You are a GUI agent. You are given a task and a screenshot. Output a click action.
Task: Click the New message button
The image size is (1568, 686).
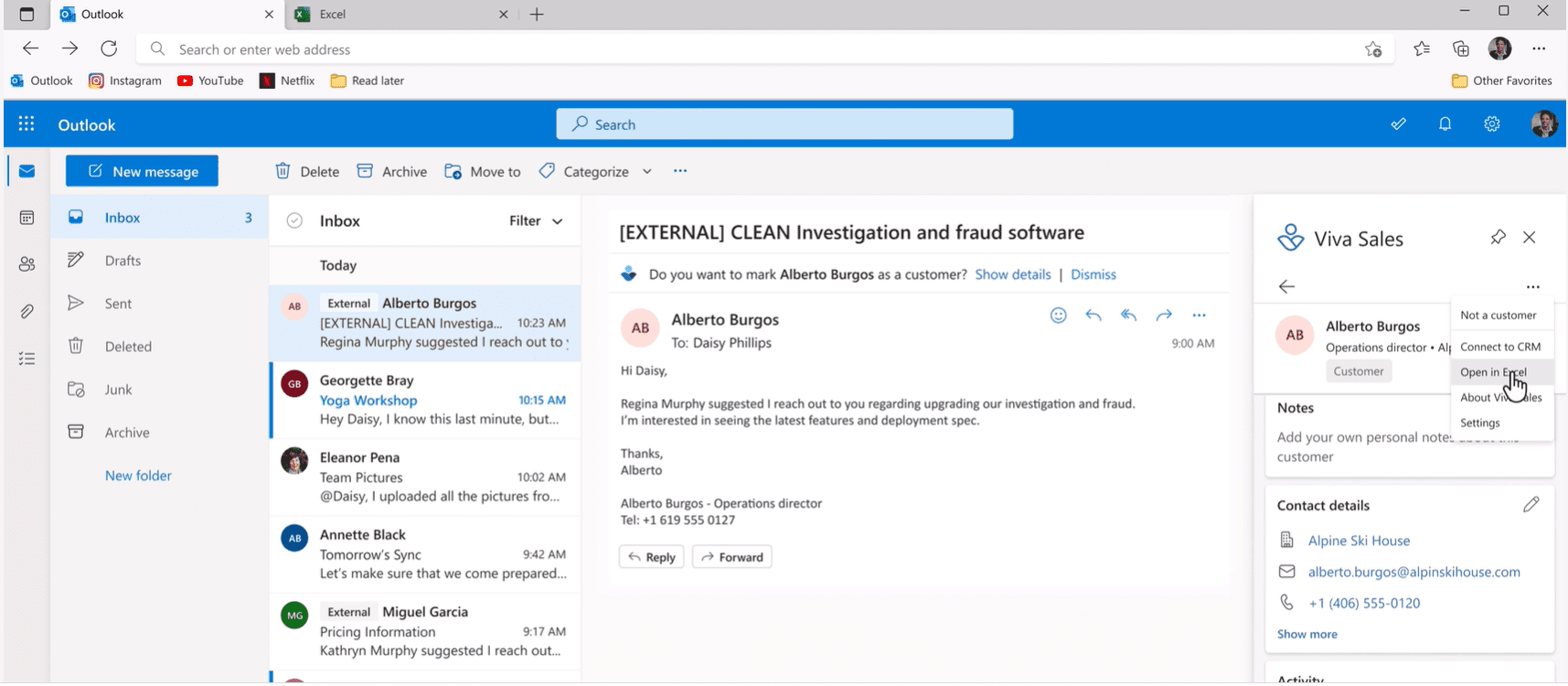(x=142, y=171)
